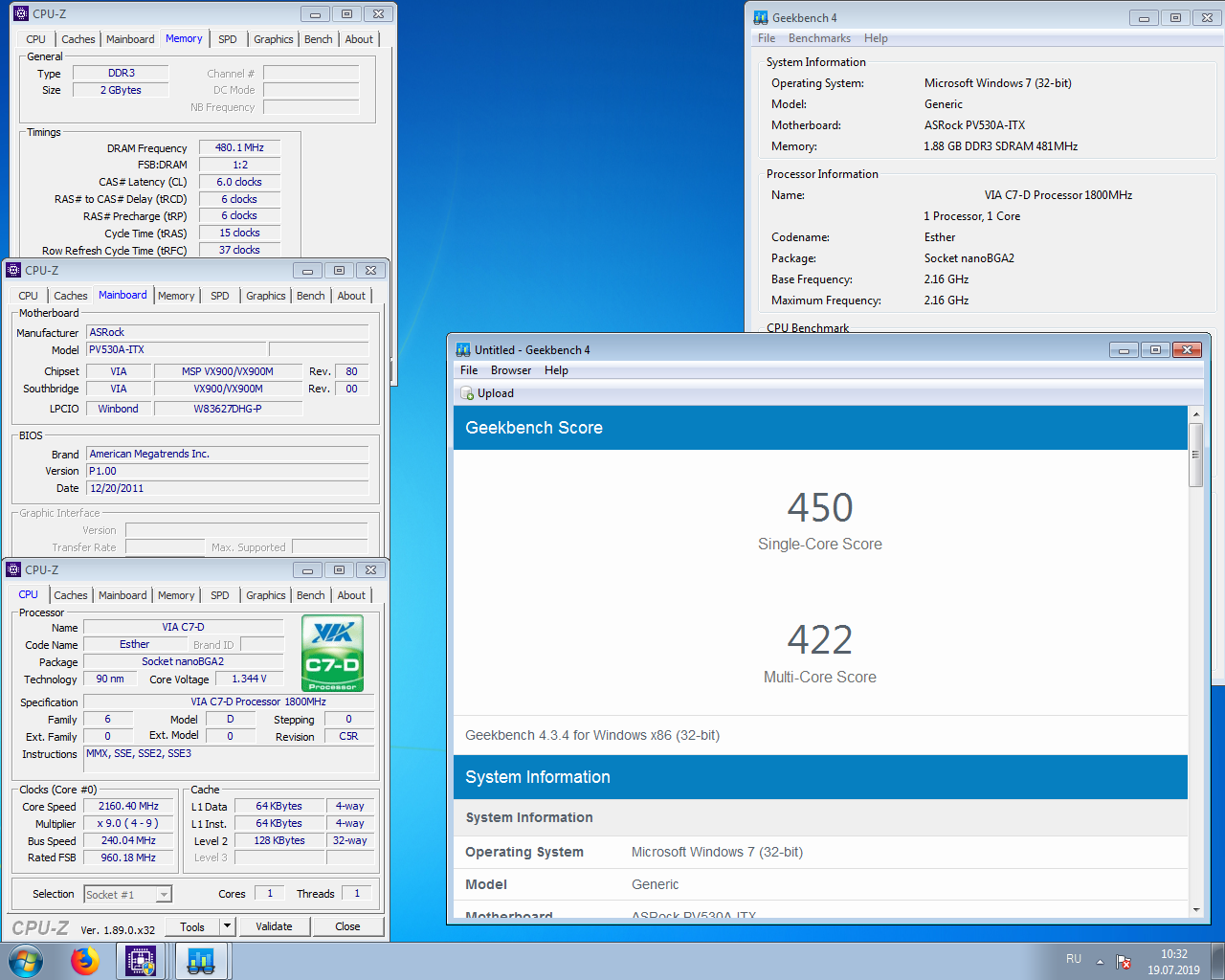This screenshot has height=980, width=1225.
Task: Click the title bar icon of CPU-Z Memory window
Action: pos(21,13)
